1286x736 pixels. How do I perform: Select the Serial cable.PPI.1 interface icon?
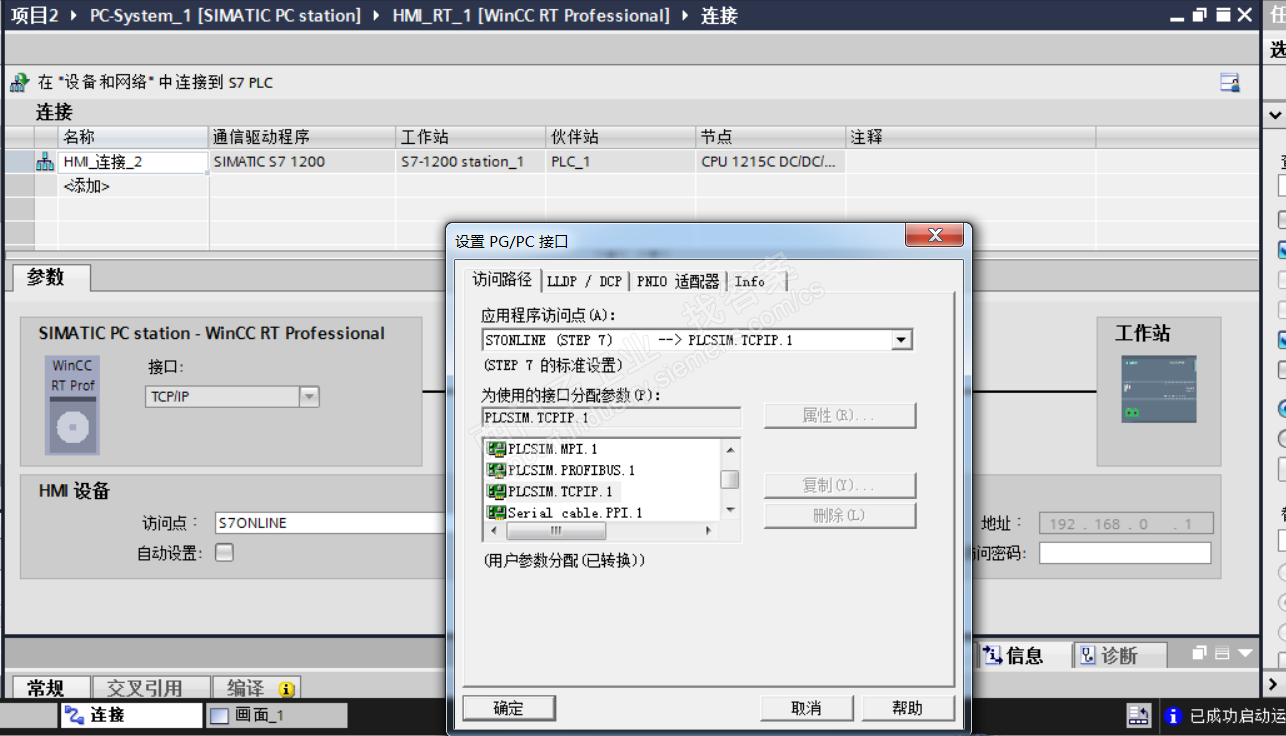pos(496,512)
